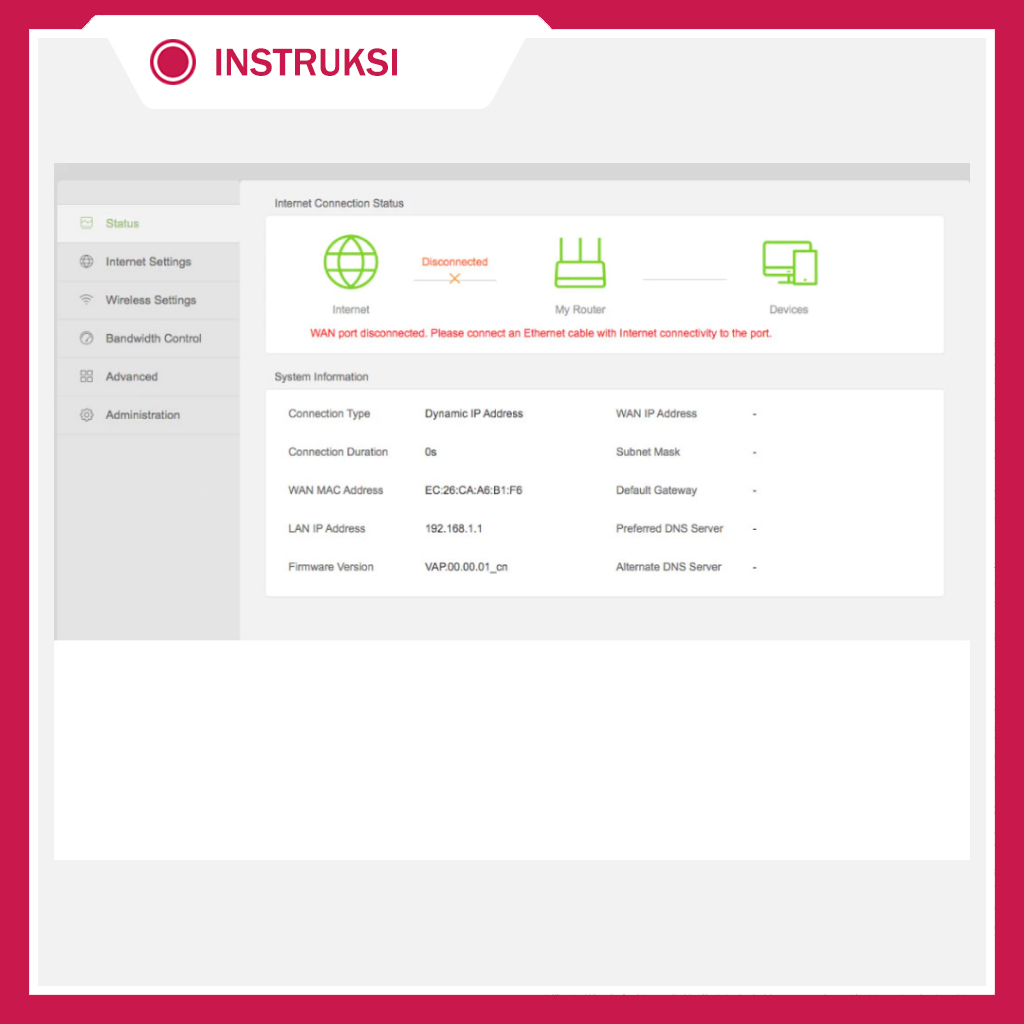Click the Wireless Settings Wi-Fi icon
The height and width of the screenshot is (1024, 1024).
coord(87,300)
